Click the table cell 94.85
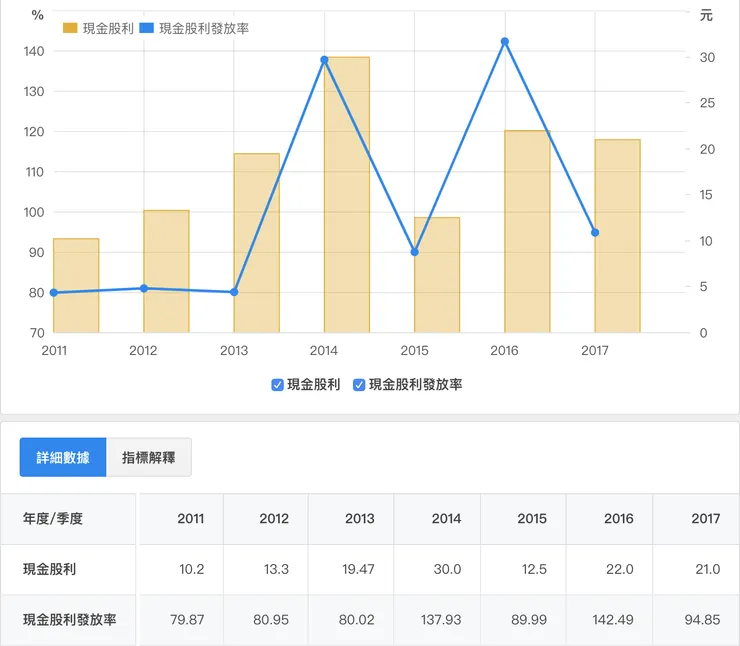The width and height of the screenshot is (740, 646). coord(702,620)
